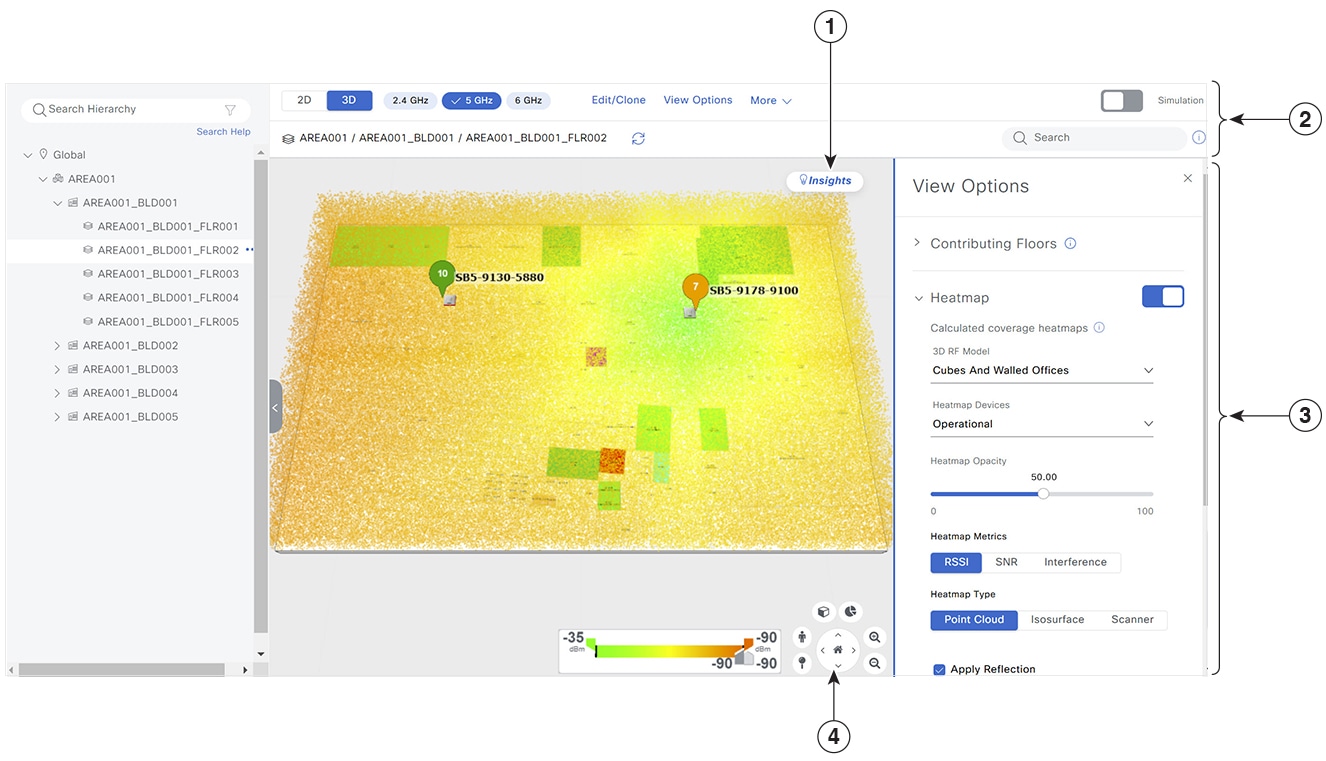Screen dimensions: 1326x761
Task: Click the info icon next to the Search field
Action: click(1199, 138)
